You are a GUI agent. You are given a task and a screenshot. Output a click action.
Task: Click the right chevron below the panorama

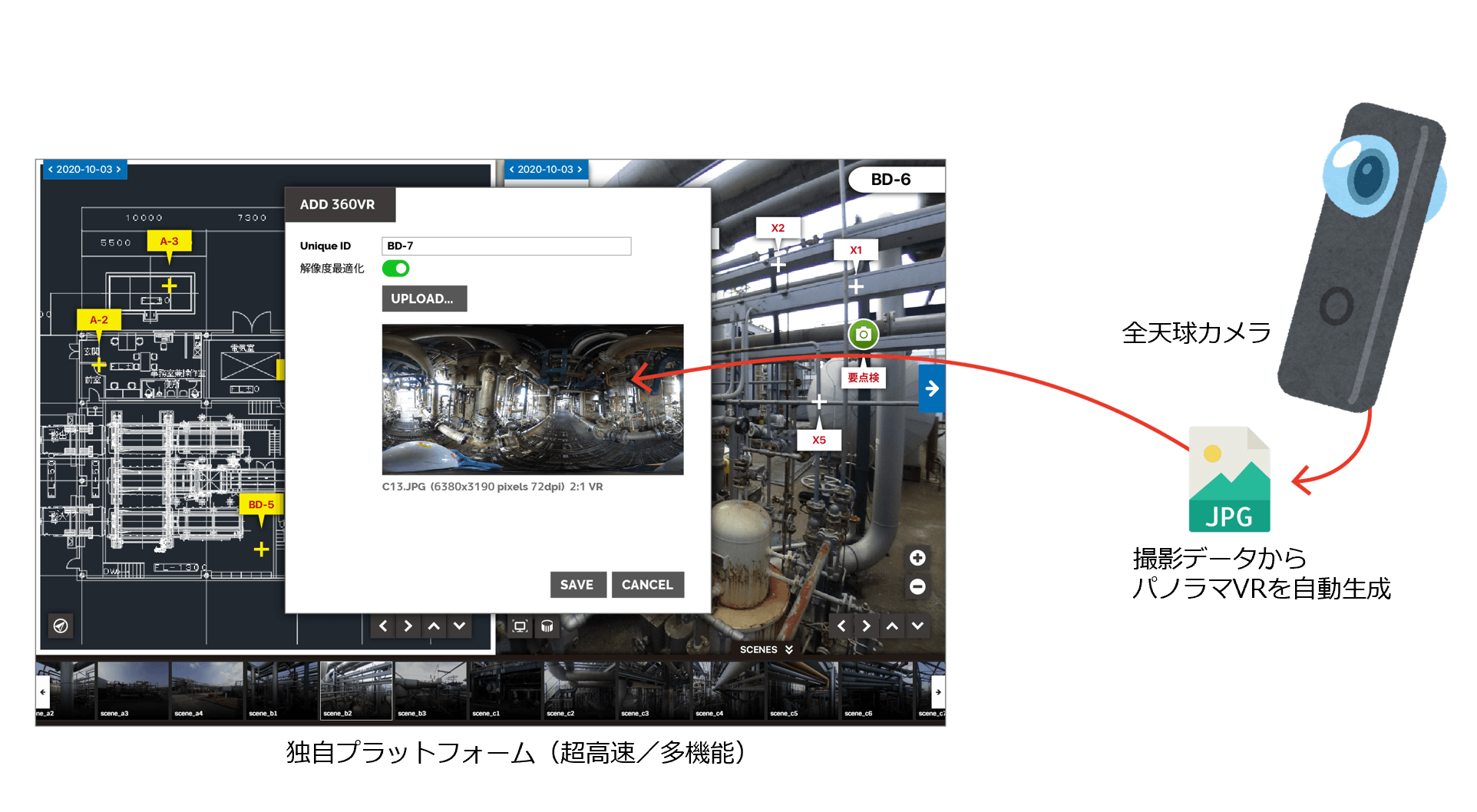tap(866, 626)
